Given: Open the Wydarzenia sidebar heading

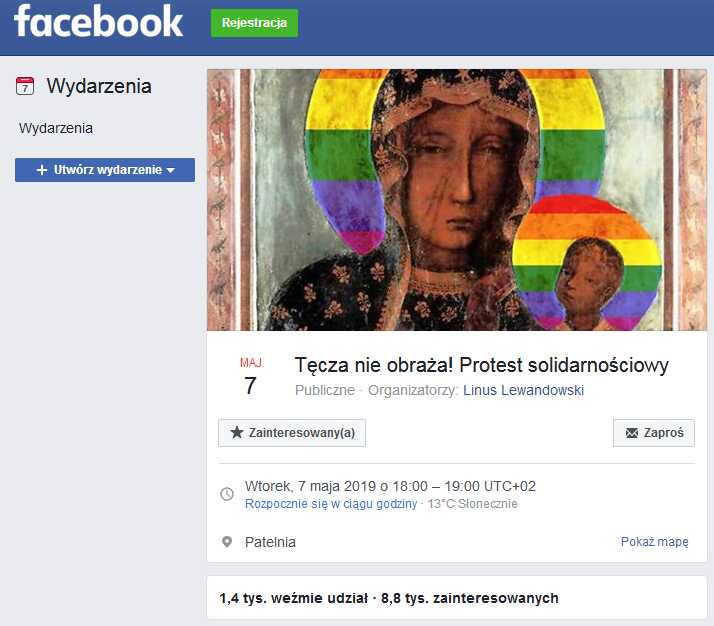Looking at the screenshot, I should click(99, 86).
